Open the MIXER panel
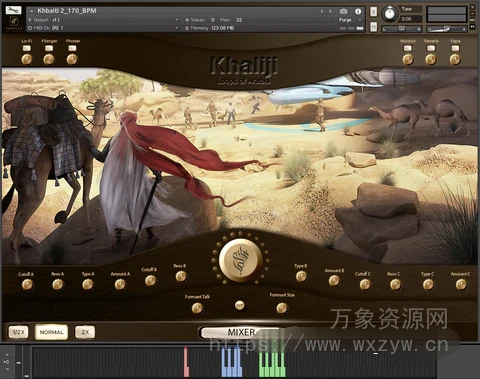This screenshot has height=379, width=480. click(241, 332)
